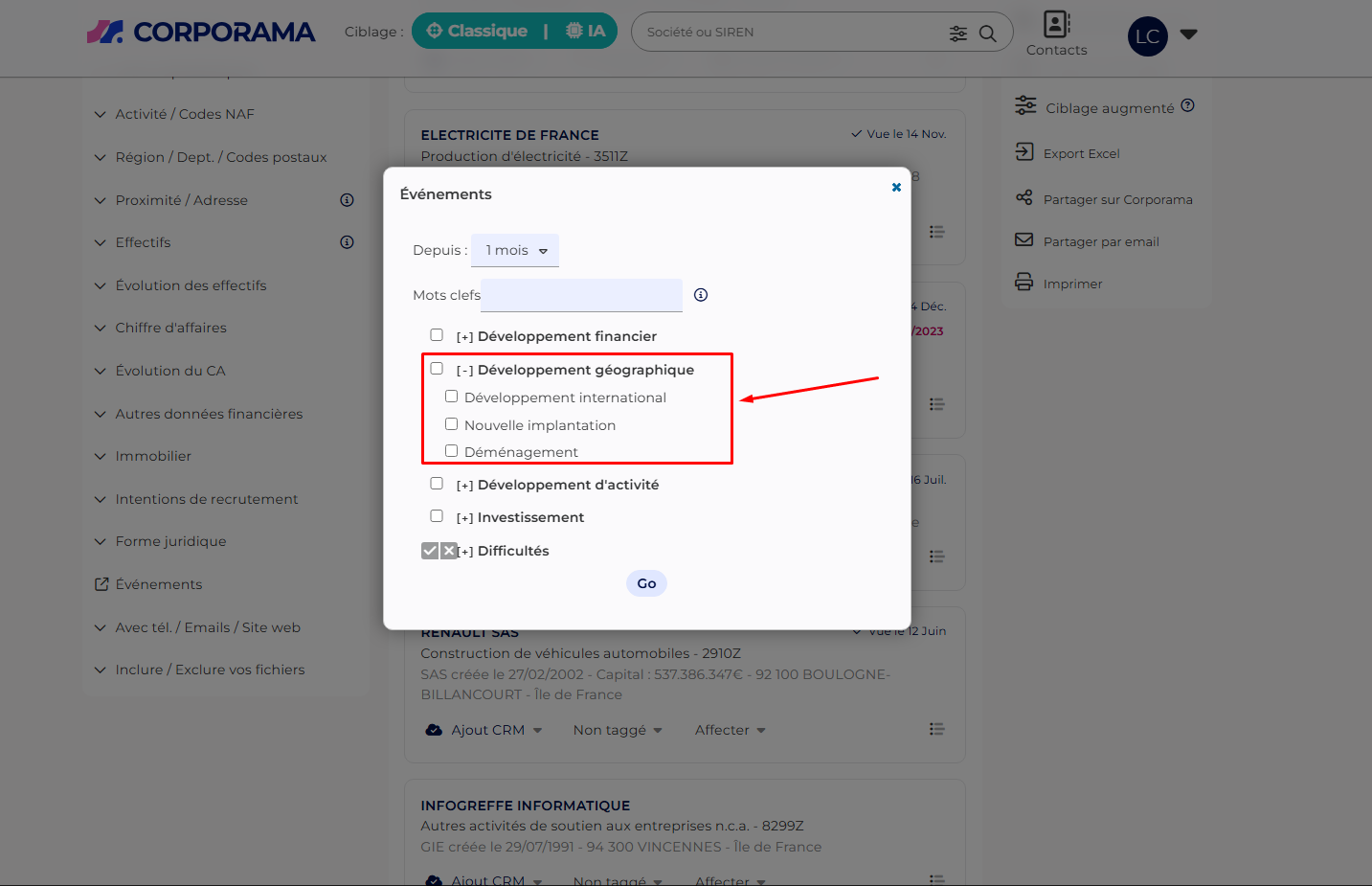Screen dimensions: 1372x886
Task: Open search filter sliders icon
Action: [957, 34]
